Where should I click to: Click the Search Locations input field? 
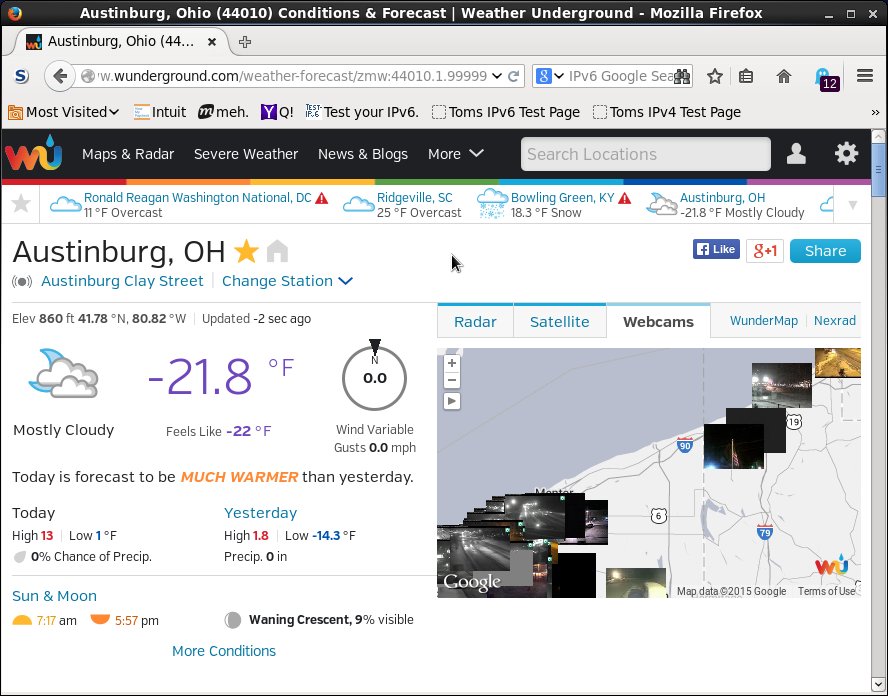[x=645, y=154]
